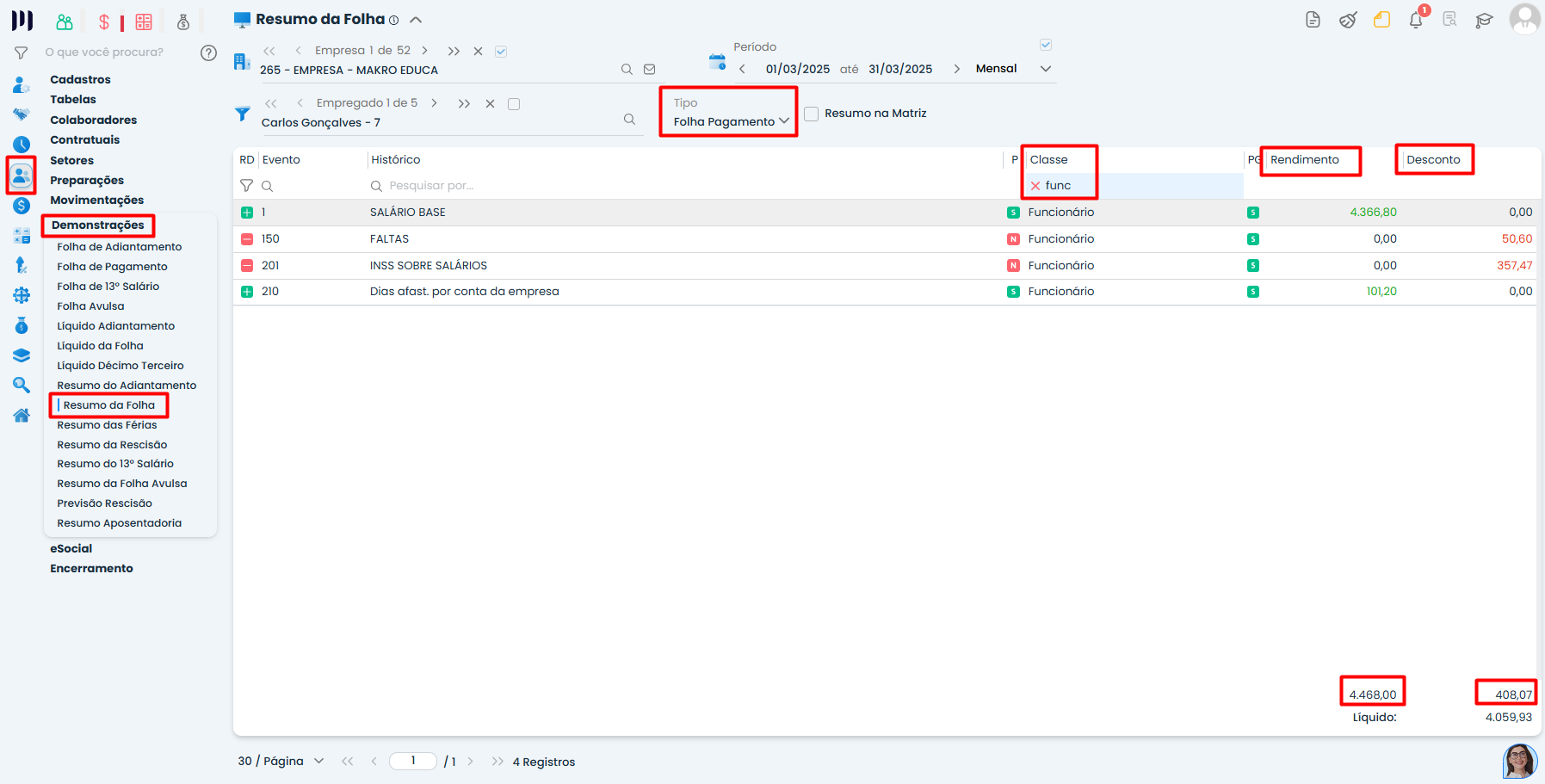Expand the Mensal period dropdown
The image size is (1545, 784).
[x=1045, y=69]
